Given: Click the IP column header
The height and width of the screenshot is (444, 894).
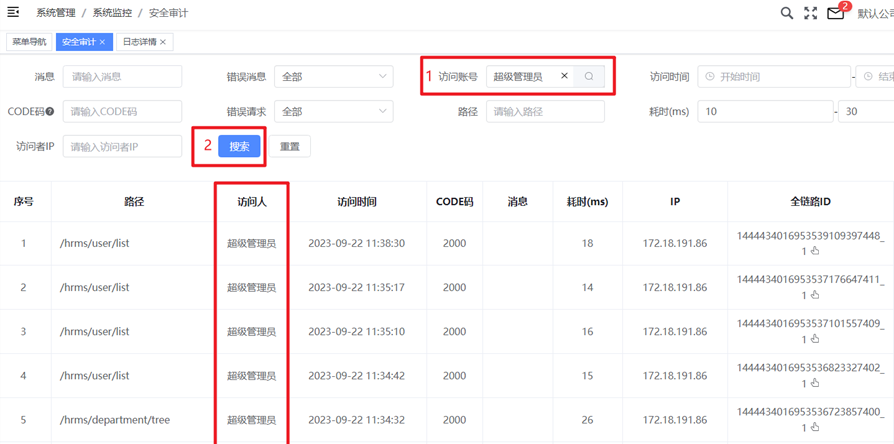Looking at the screenshot, I should point(675,201).
